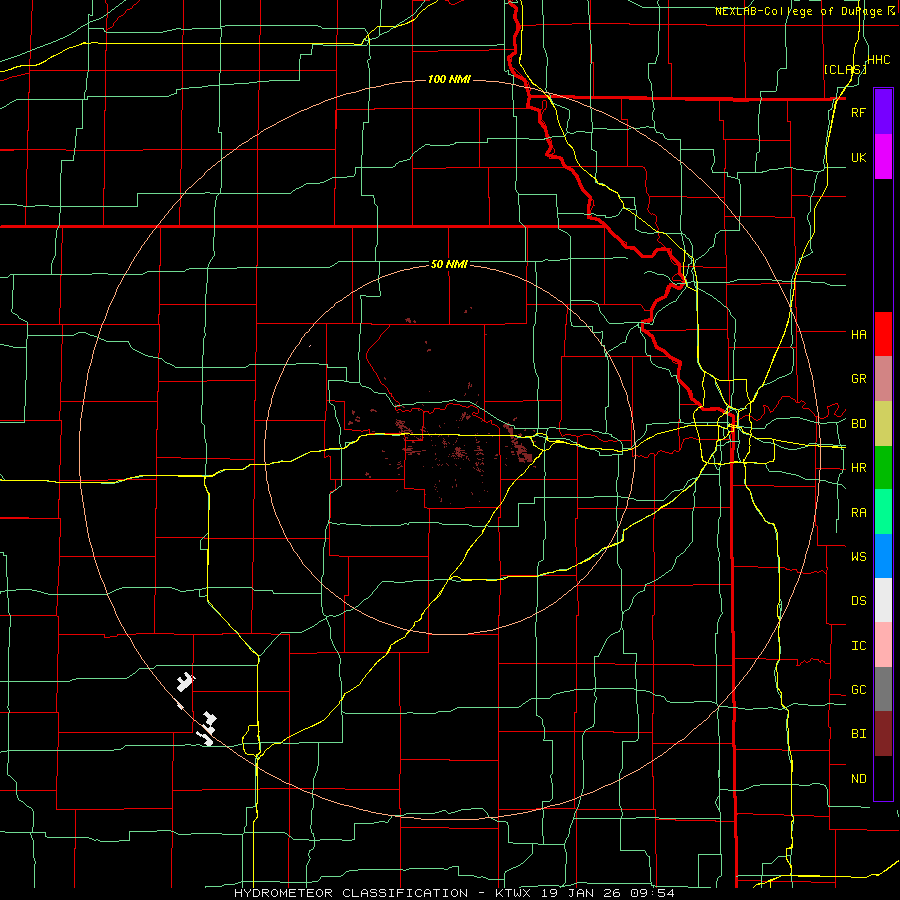Click the GC legend label
900x900 pixels.
(x=858, y=689)
